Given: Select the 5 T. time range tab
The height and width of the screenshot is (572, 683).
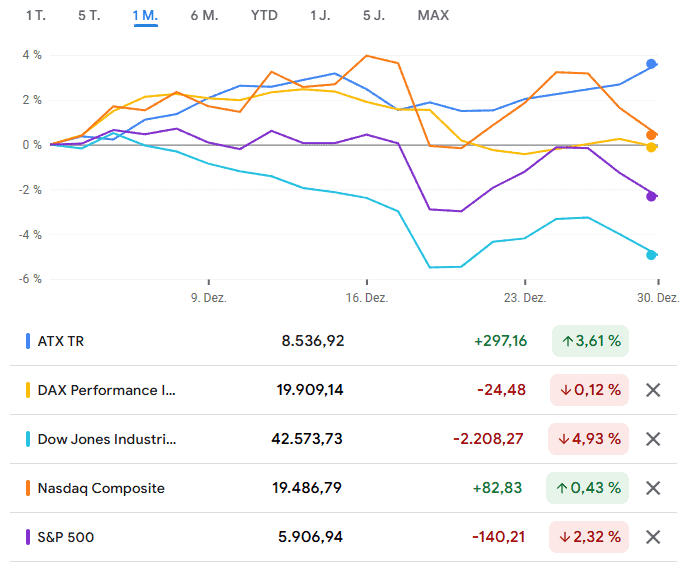Looking at the screenshot, I should [89, 16].
